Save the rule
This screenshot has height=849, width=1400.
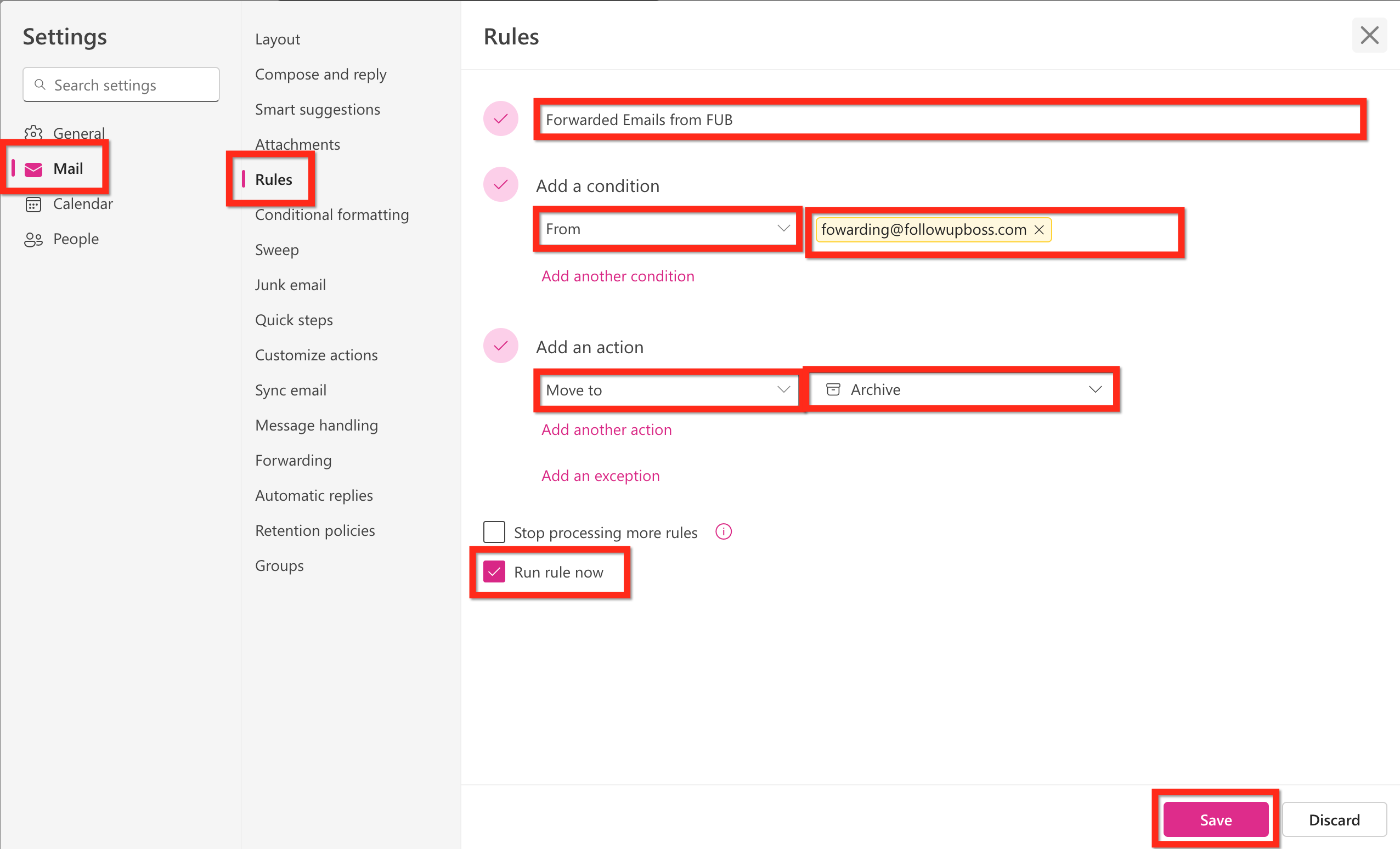[1215, 819]
